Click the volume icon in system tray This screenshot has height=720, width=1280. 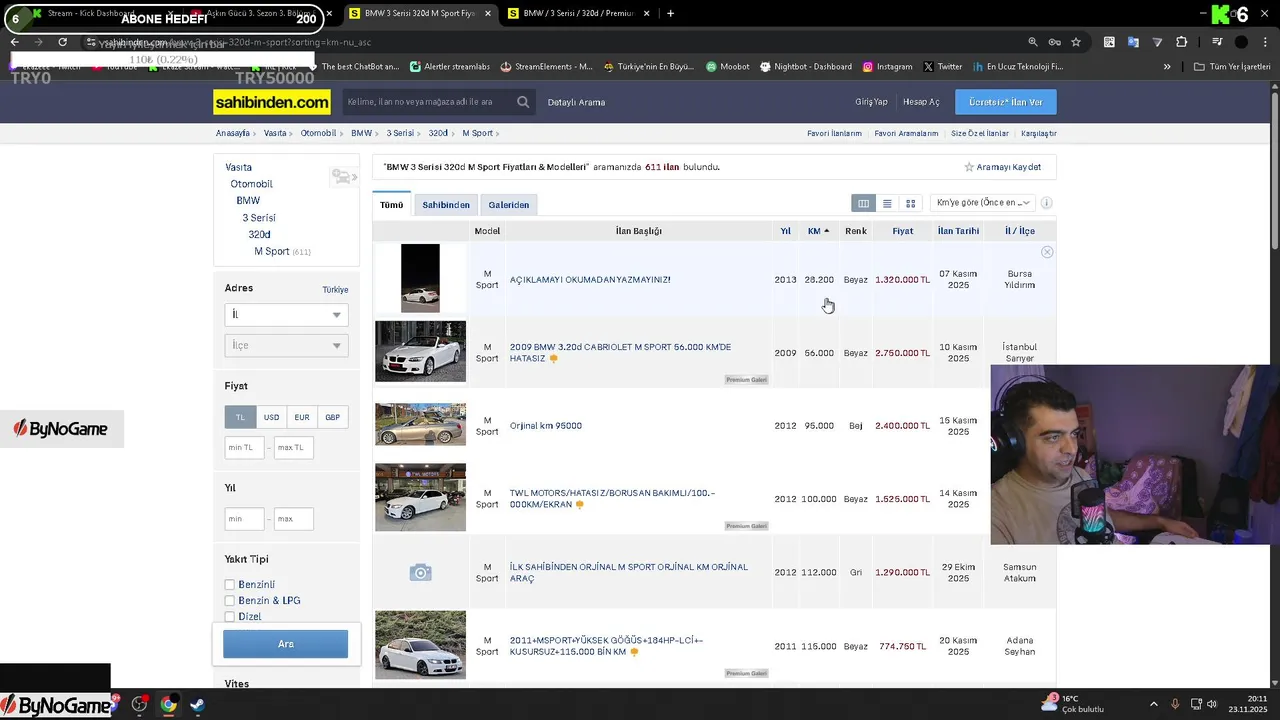click(x=1212, y=704)
